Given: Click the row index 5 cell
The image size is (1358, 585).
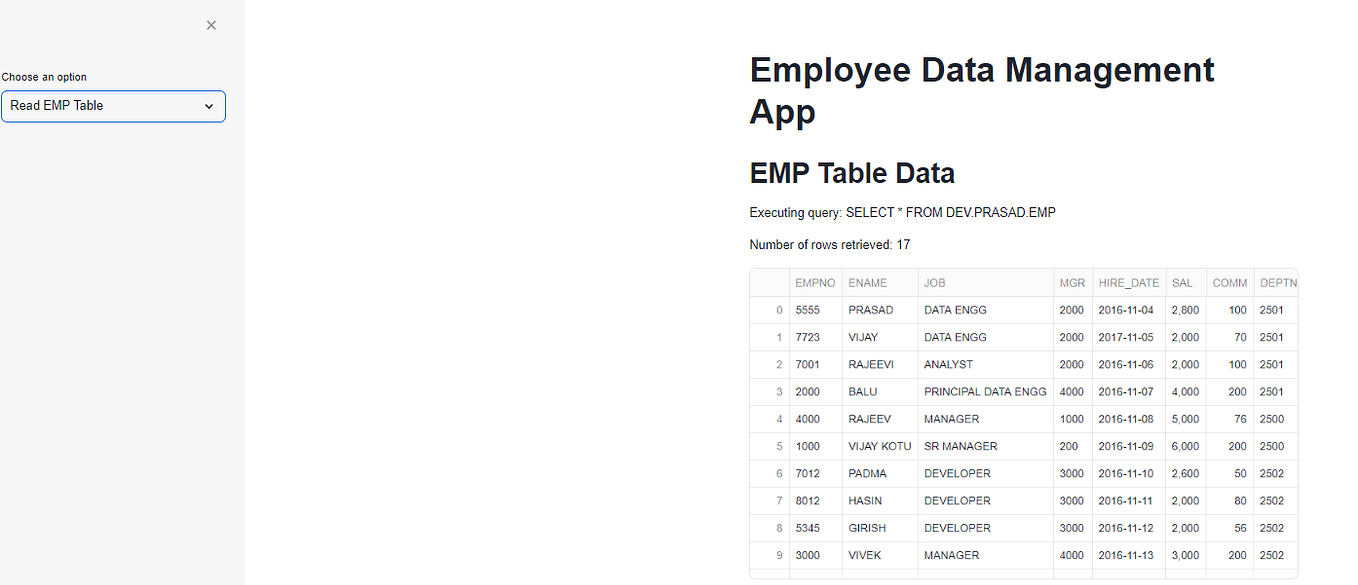Looking at the screenshot, I should tap(779, 446).
